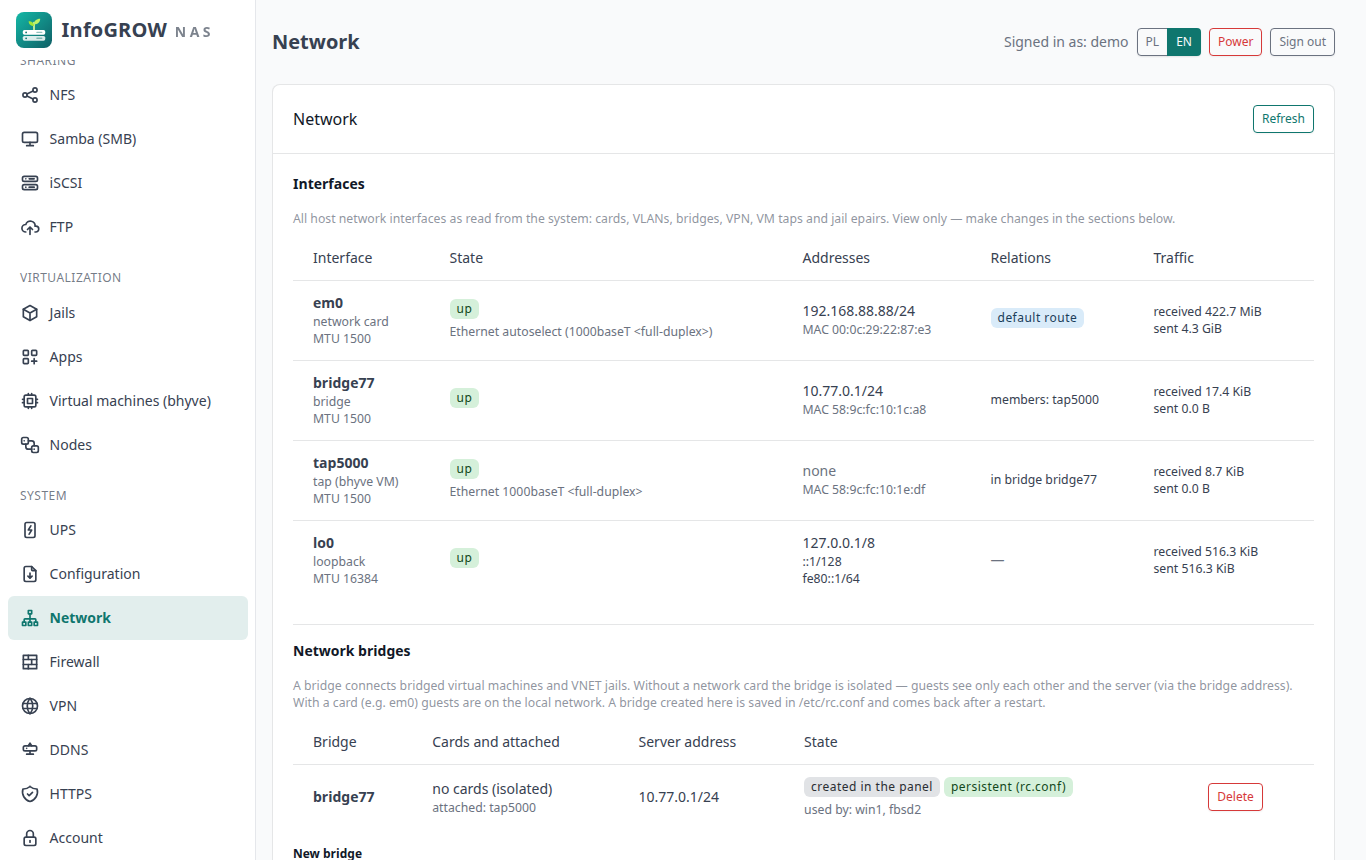The height and width of the screenshot is (860, 1366).
Task: Click the Sign out button
Action: [1302, 42]
